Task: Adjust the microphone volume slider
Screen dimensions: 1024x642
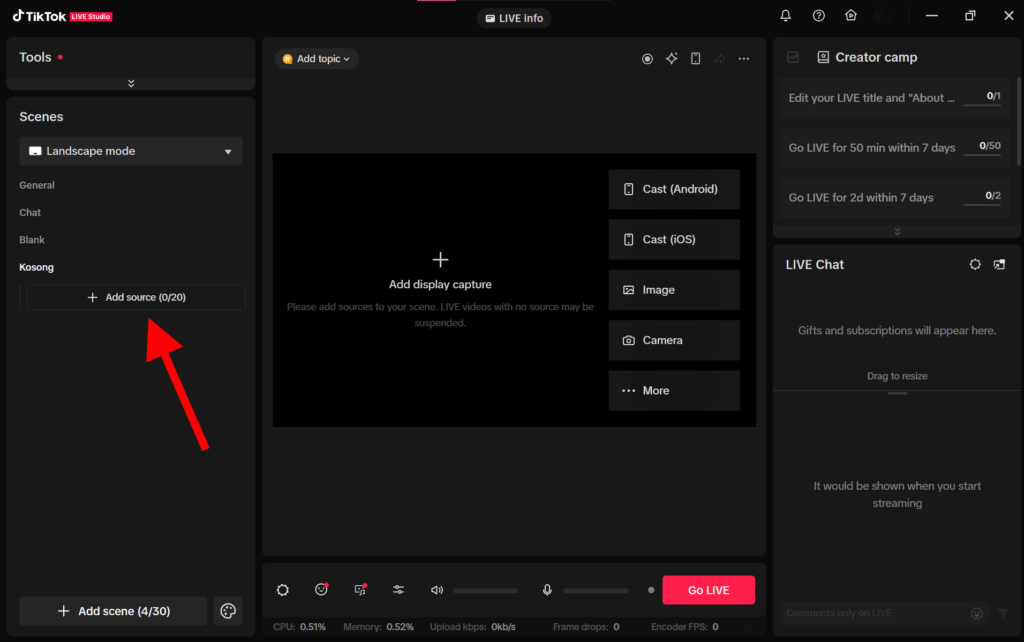Action: (596, 591)
